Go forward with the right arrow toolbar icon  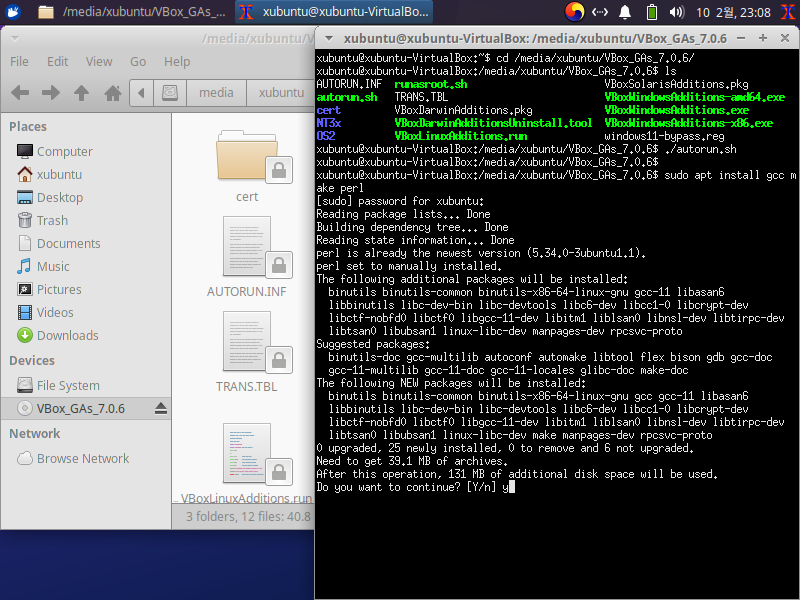(51, 93)
